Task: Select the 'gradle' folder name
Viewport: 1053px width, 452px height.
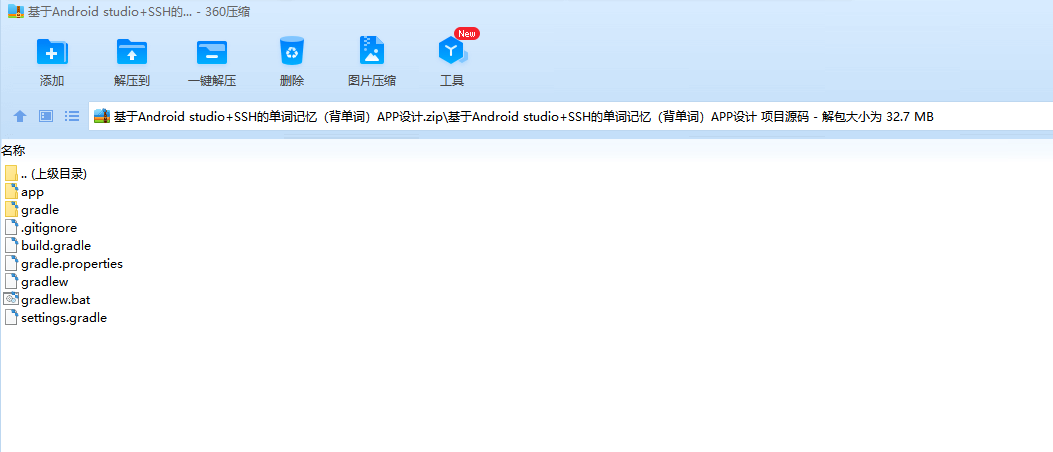Action: click(x=40, y=210)
